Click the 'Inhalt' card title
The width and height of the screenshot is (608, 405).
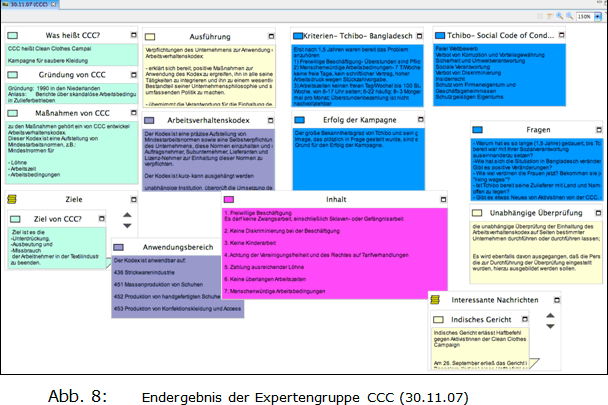[336, 199]
